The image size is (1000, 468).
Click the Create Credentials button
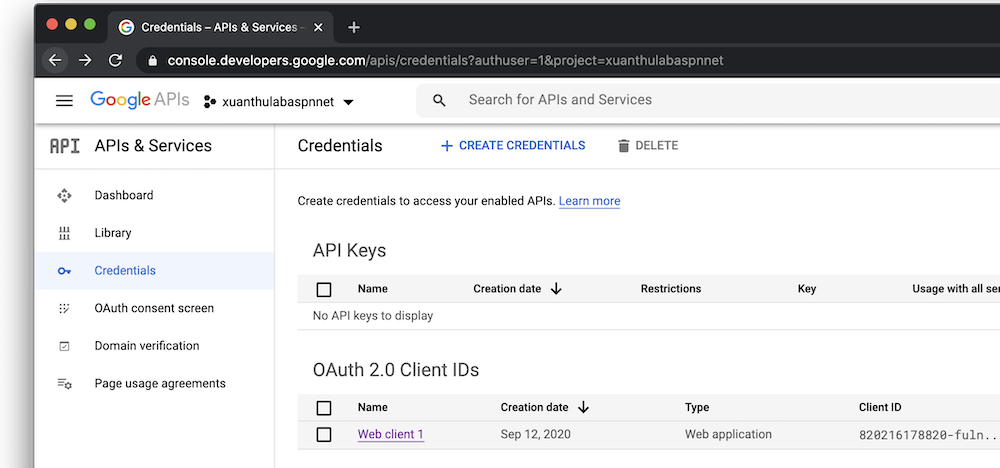coord(512,146)
